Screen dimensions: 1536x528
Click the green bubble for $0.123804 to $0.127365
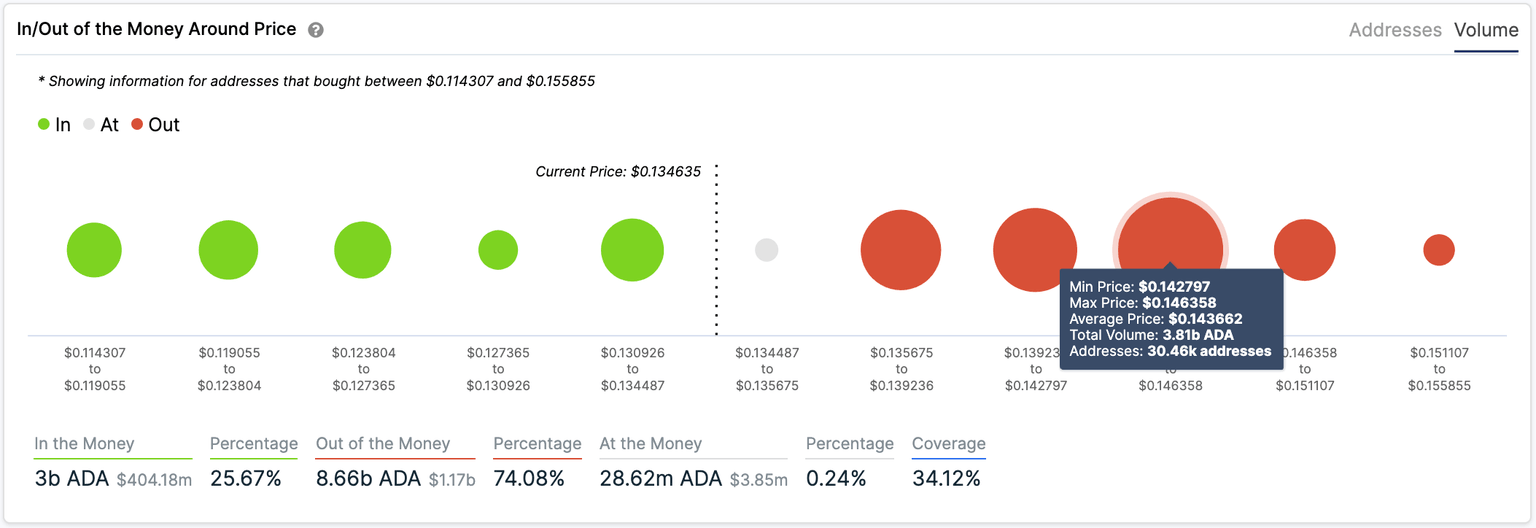[x=363, y=250]
